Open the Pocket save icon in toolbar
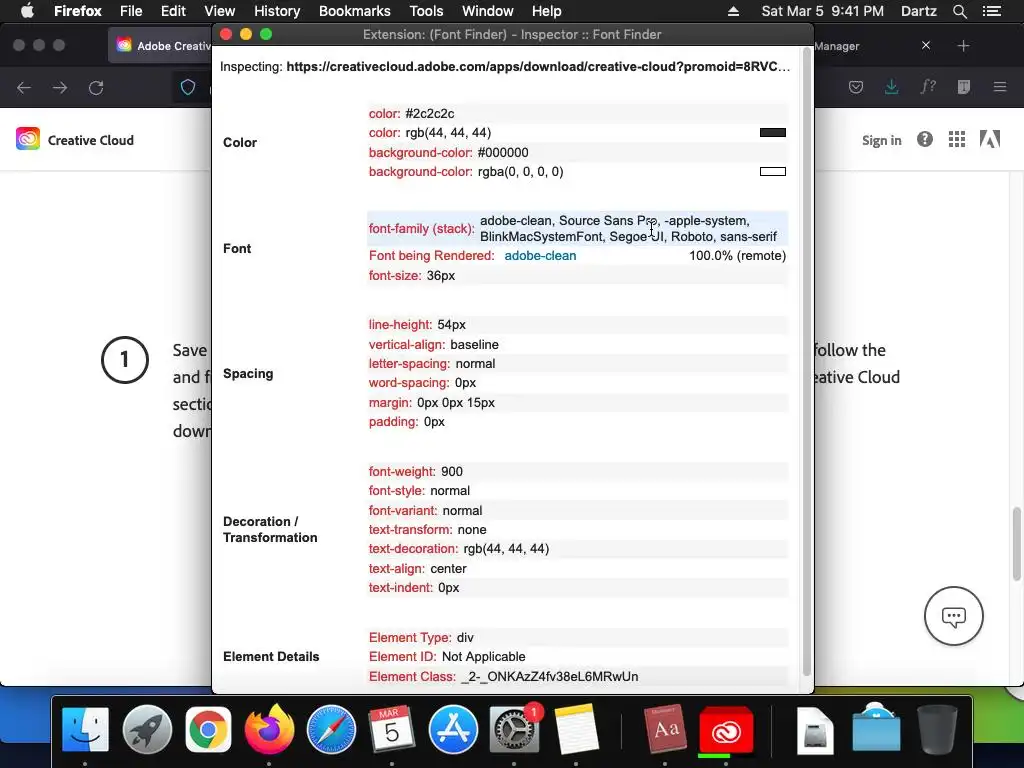 pyautogui.click(x=856, y=88)
